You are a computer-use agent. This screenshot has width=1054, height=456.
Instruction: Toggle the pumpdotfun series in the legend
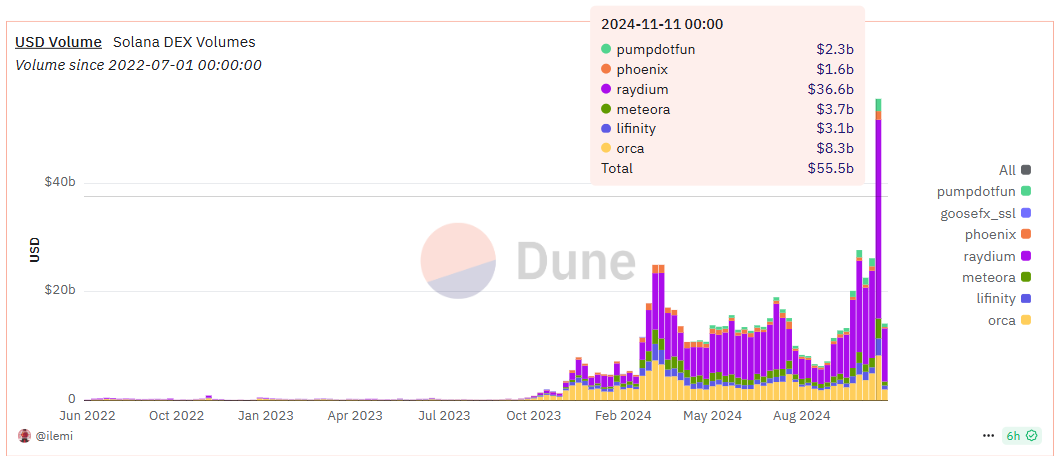tap(984, 192)
